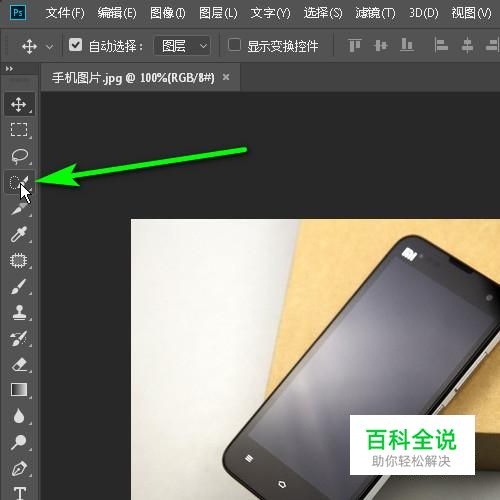
Task: Select the Spot Healing Brush tool
Action: click(19, 260)
